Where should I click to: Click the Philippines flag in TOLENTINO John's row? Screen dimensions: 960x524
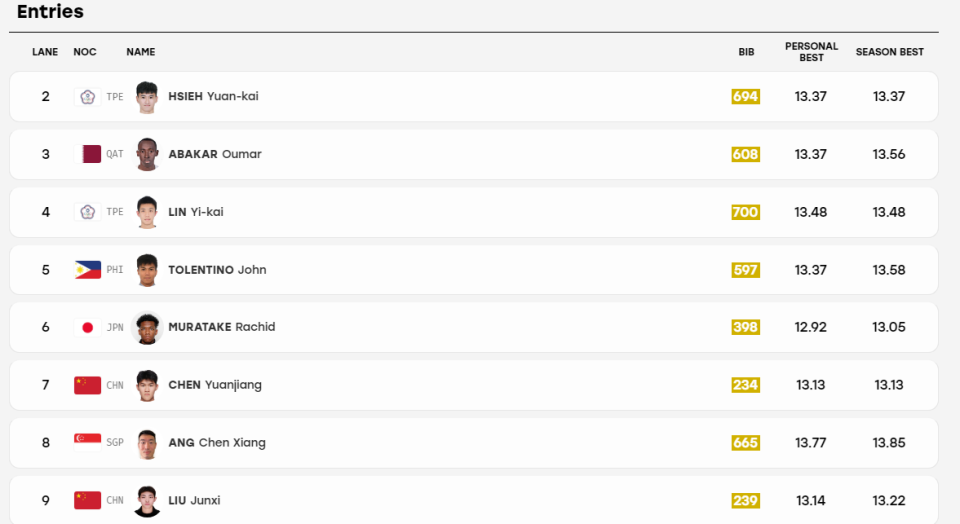(x=88, y=270)
